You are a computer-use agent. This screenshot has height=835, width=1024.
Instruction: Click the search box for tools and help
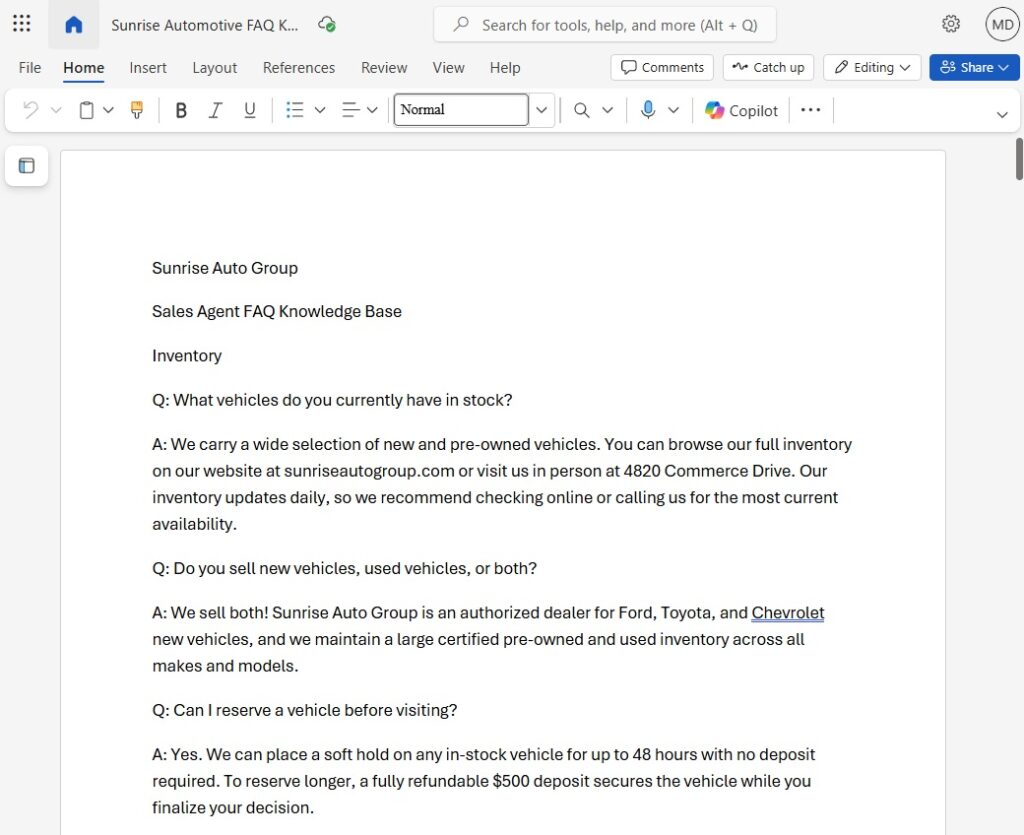click(x=604, y=25)
